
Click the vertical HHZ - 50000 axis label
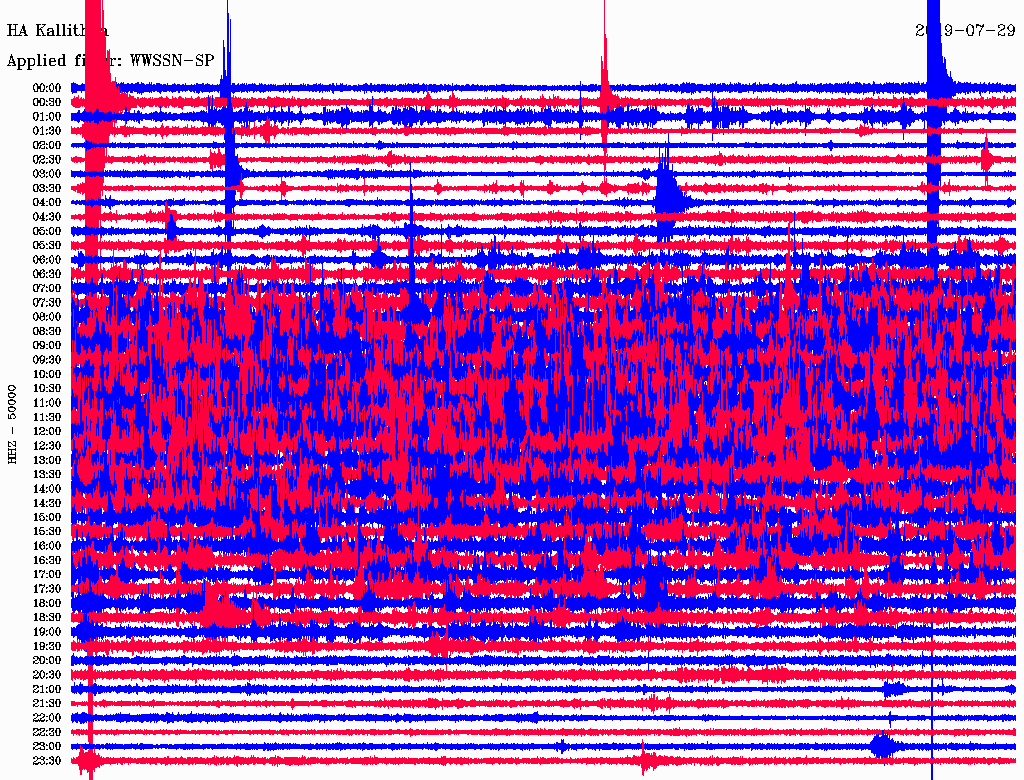(13, 423)
